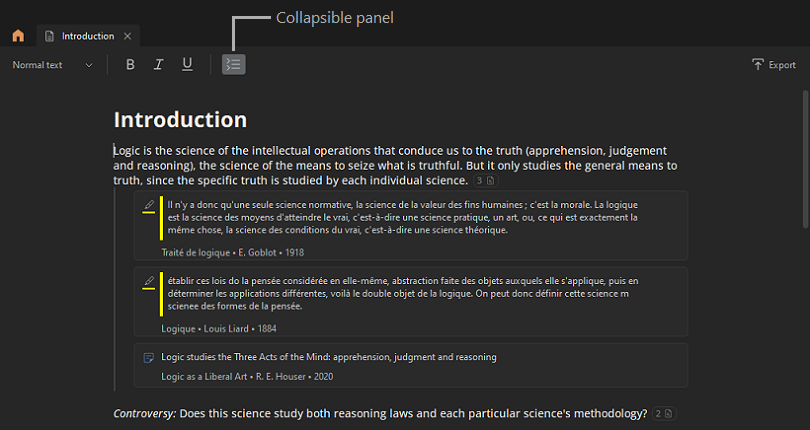810x430 pixels.
Task: Click the document icon in the Introduction tab
Action: tap(50, 36)
